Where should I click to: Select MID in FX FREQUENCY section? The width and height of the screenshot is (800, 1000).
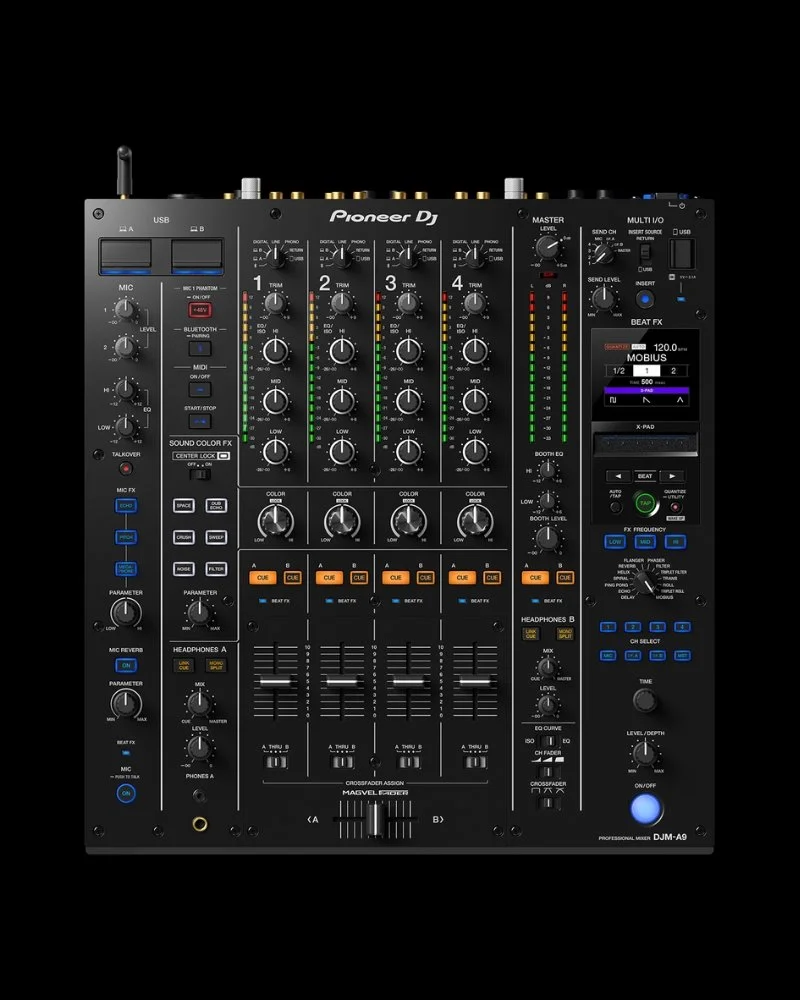644,541
